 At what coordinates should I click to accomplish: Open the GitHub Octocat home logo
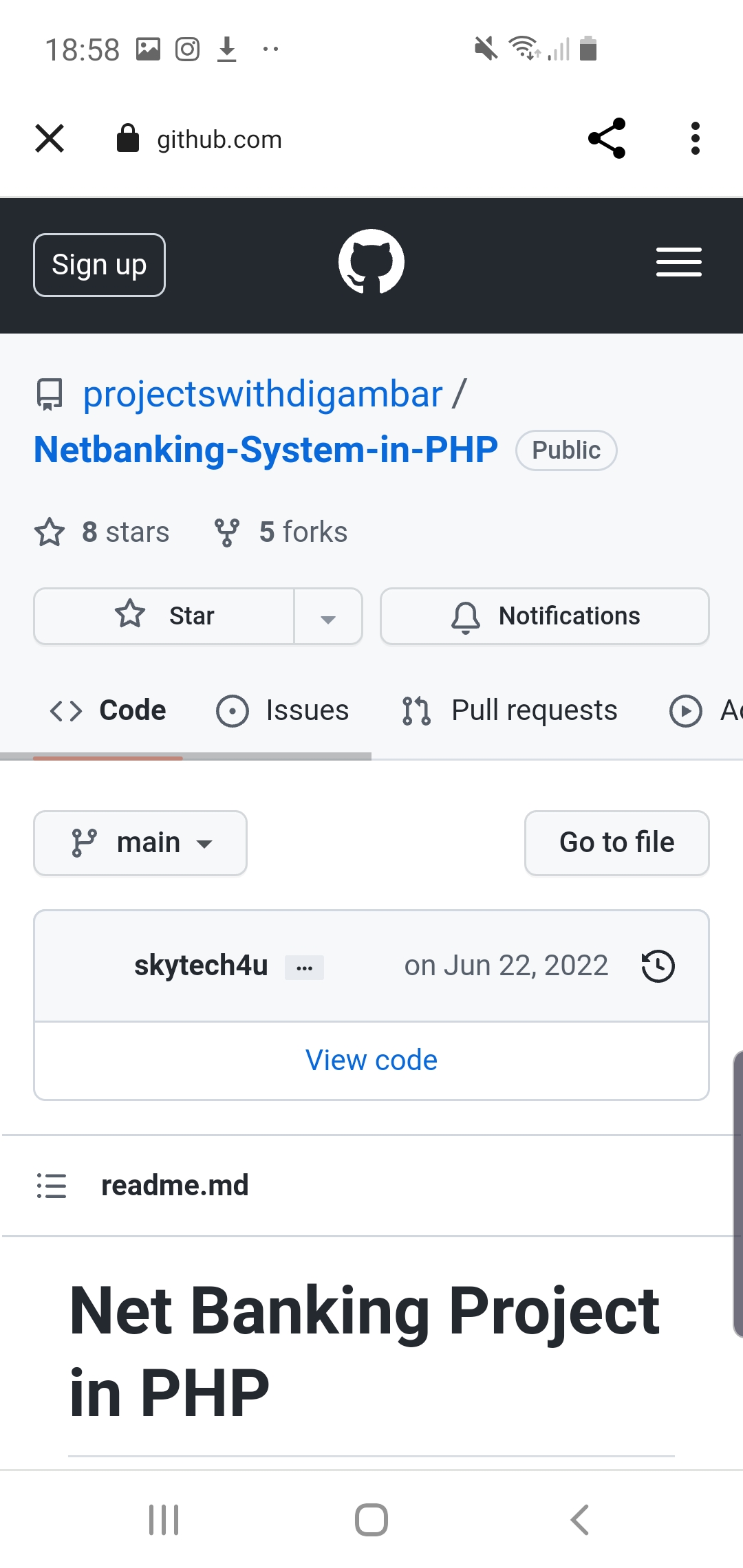(x=371, y=262)
